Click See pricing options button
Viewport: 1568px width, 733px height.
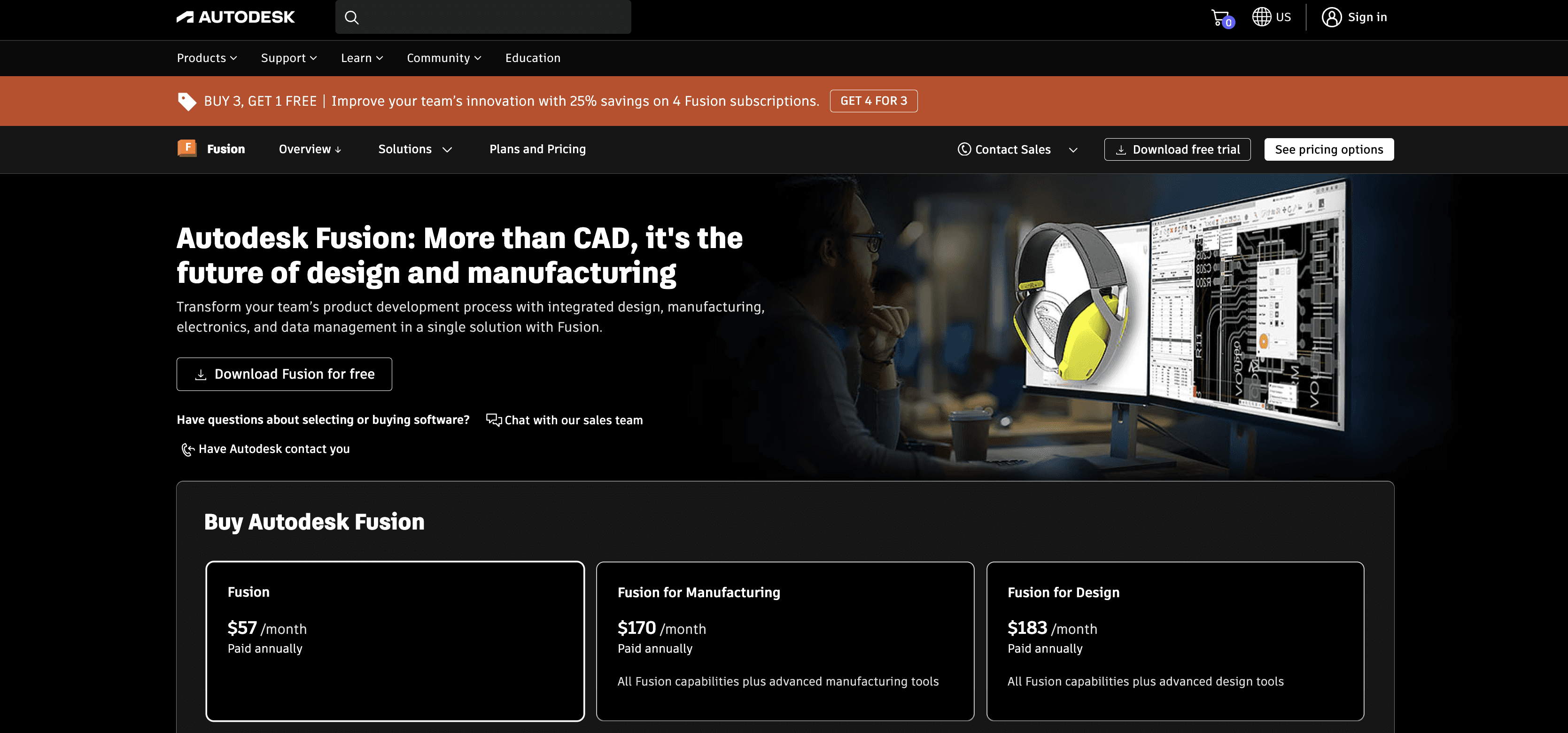1329,150
